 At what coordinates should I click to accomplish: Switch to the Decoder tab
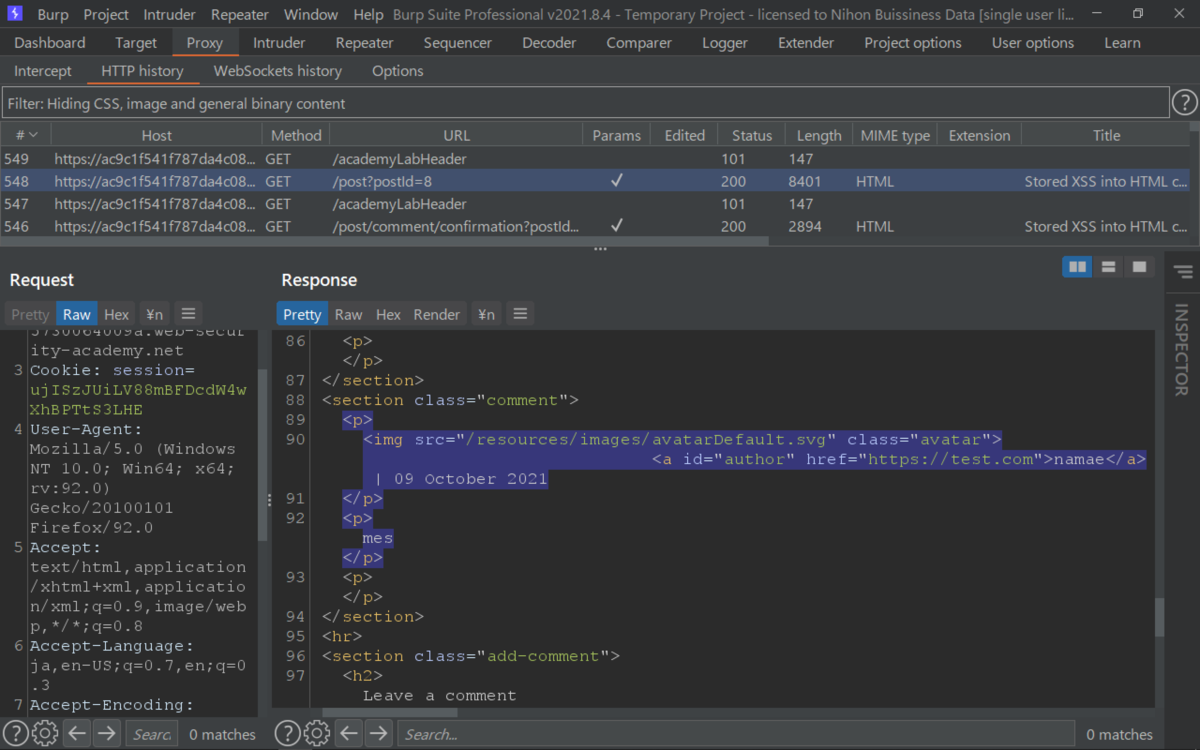coord(549,43)
